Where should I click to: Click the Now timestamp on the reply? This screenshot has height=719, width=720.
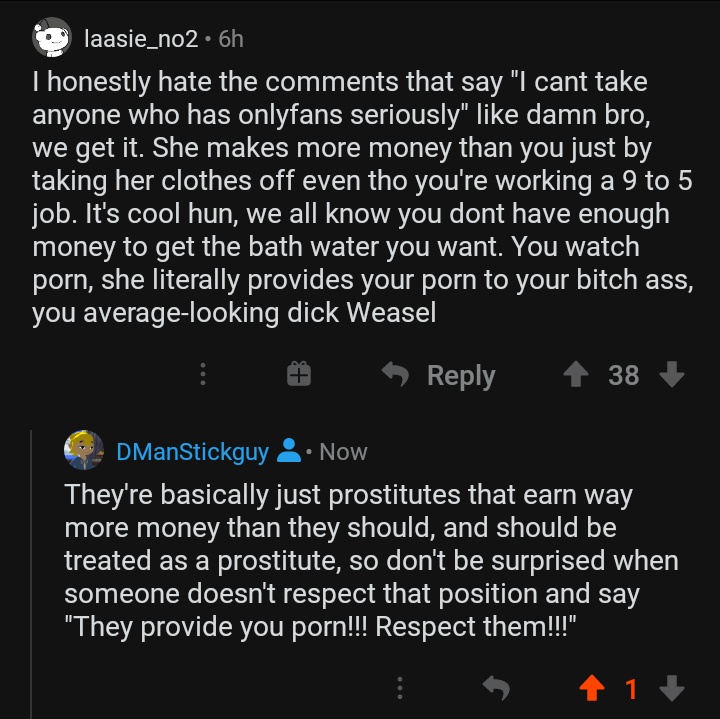pos(343,452)
